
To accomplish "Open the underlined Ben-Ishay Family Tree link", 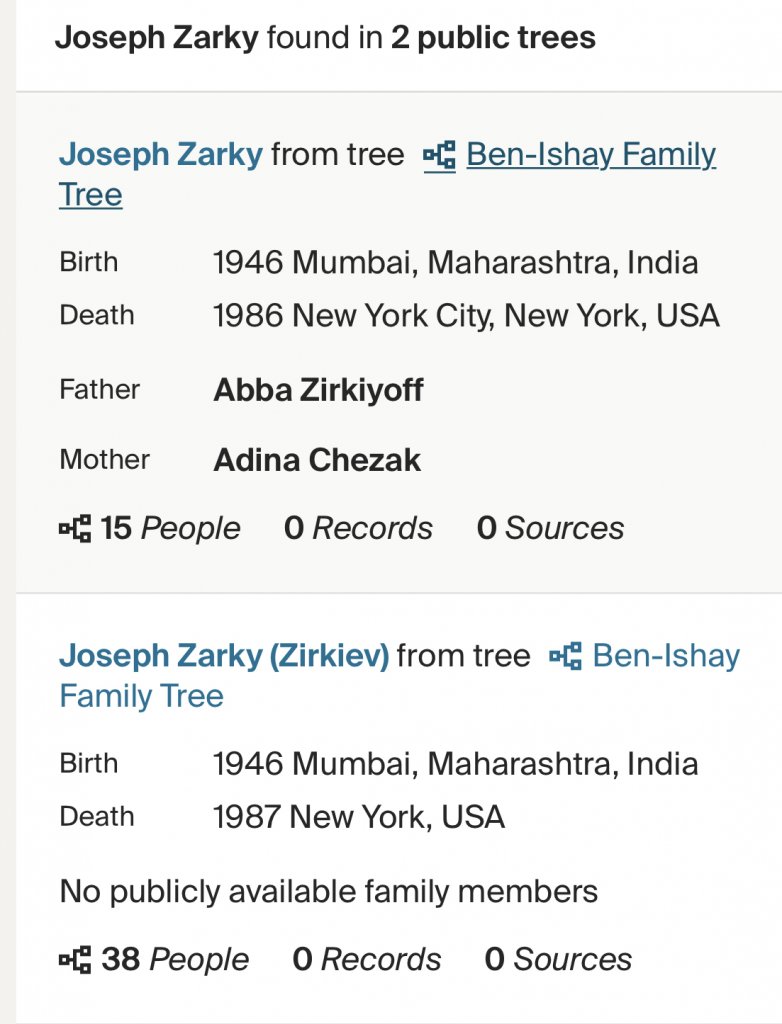I will [x=590, y=155].
